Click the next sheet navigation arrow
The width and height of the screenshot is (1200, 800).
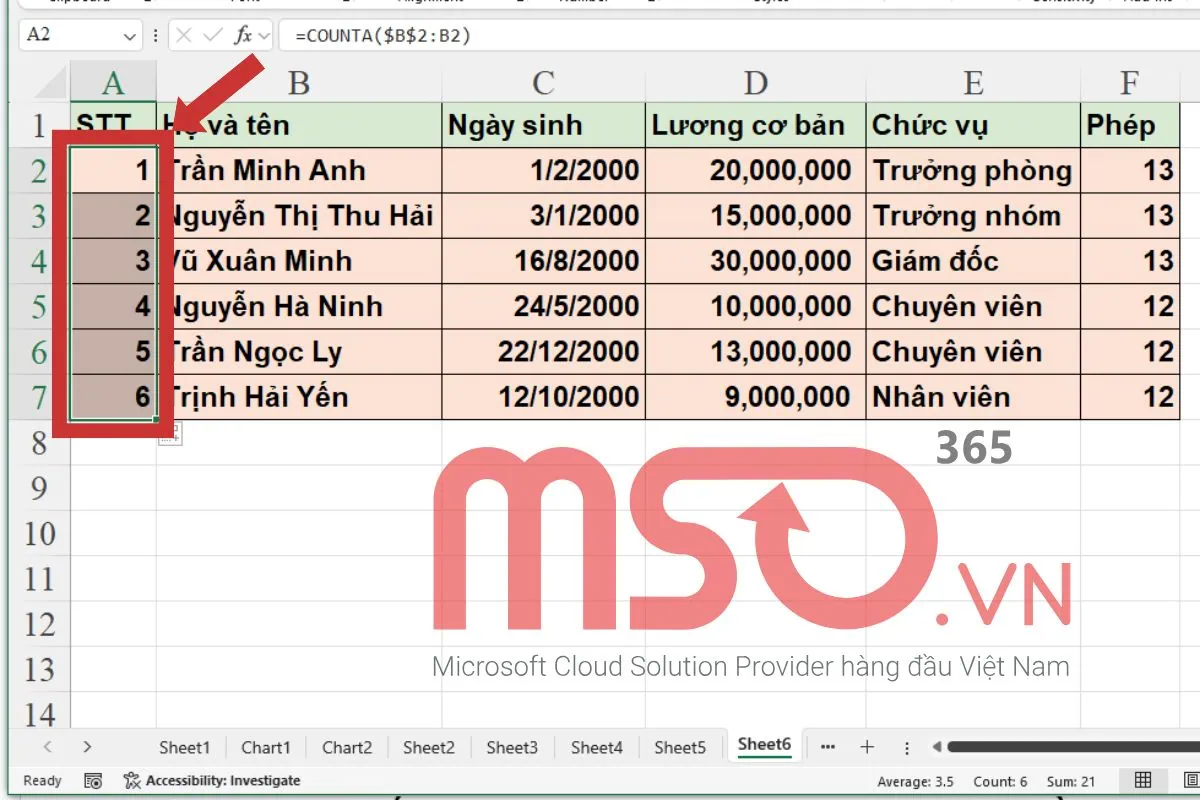tap(88, 746)
